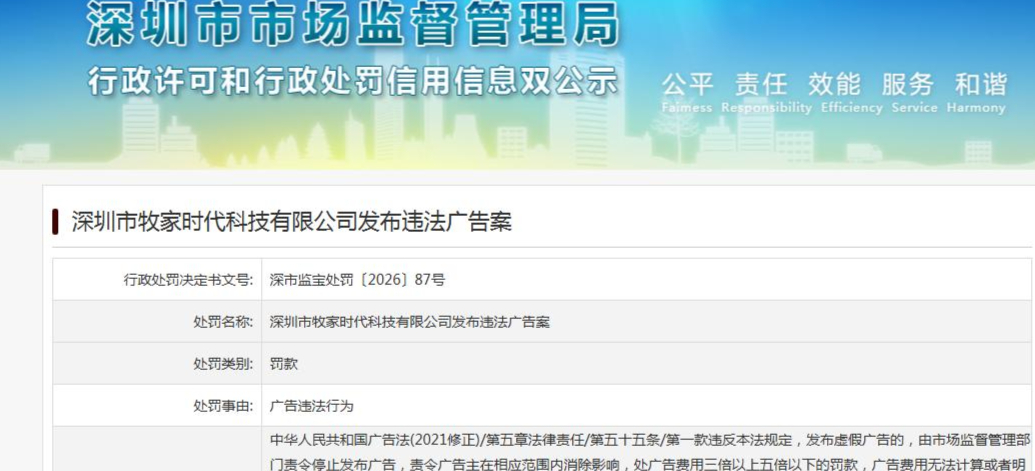
Task: Click the dark red marker beside case heading
Action: (x=55, y=222)
